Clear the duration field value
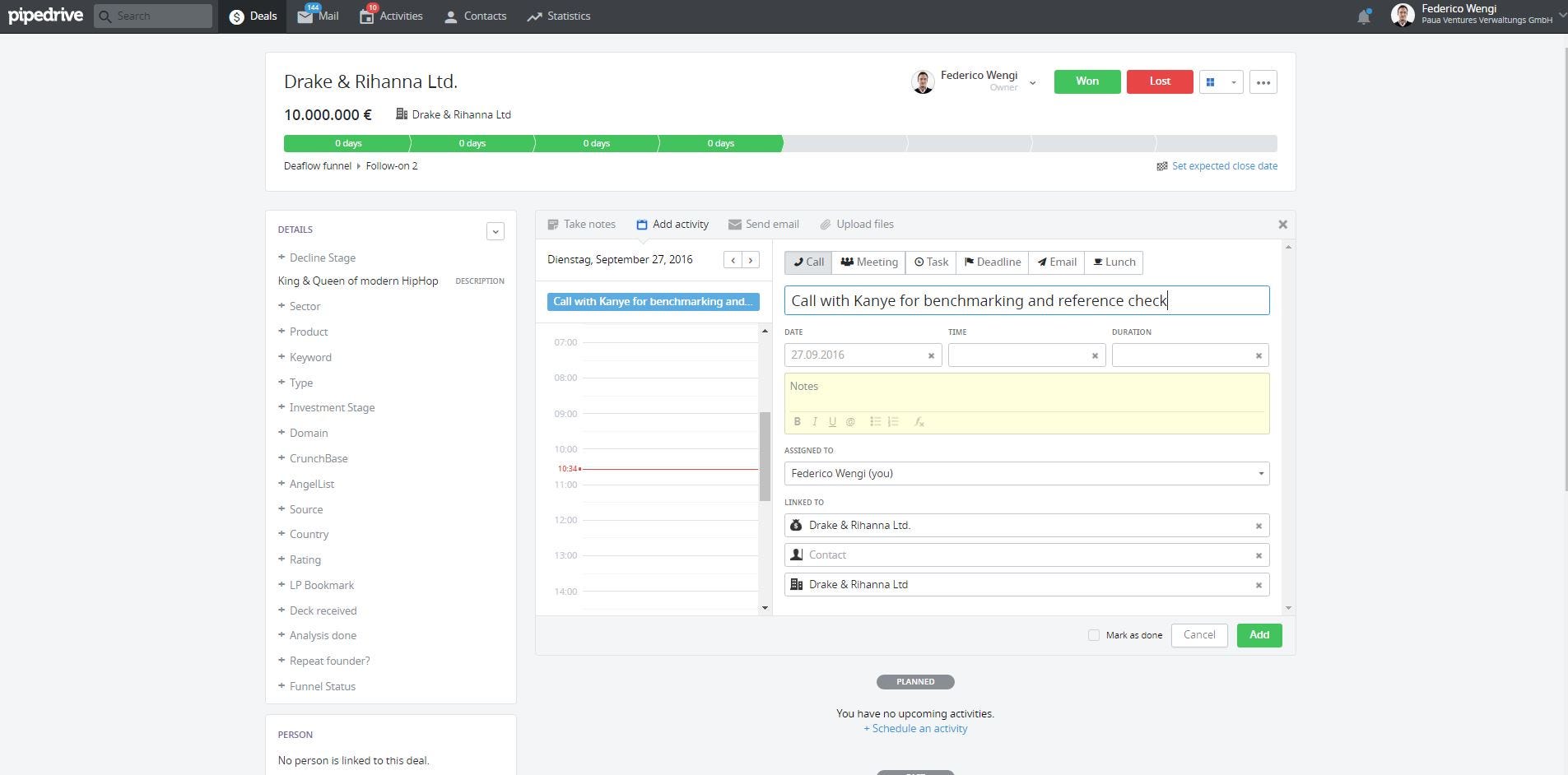The image size is (1568, 775). point(1259,355)
